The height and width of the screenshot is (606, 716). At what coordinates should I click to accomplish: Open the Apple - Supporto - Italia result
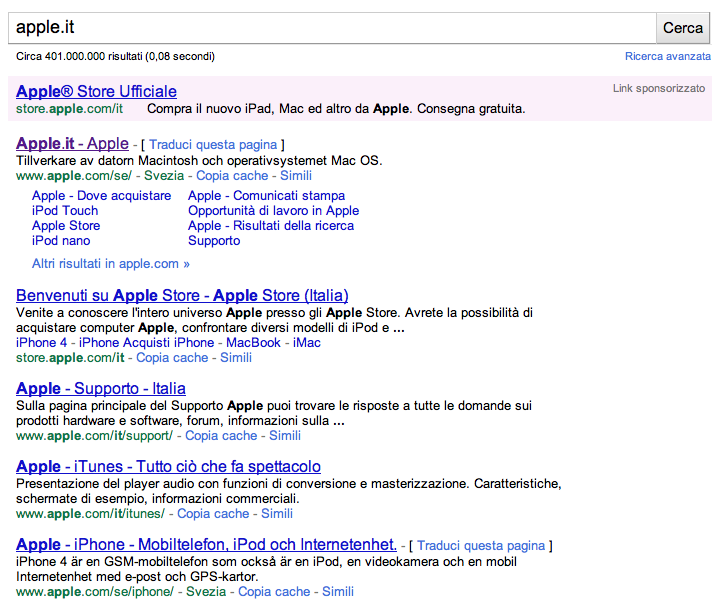pyautogui.click(x=100, y=388)
